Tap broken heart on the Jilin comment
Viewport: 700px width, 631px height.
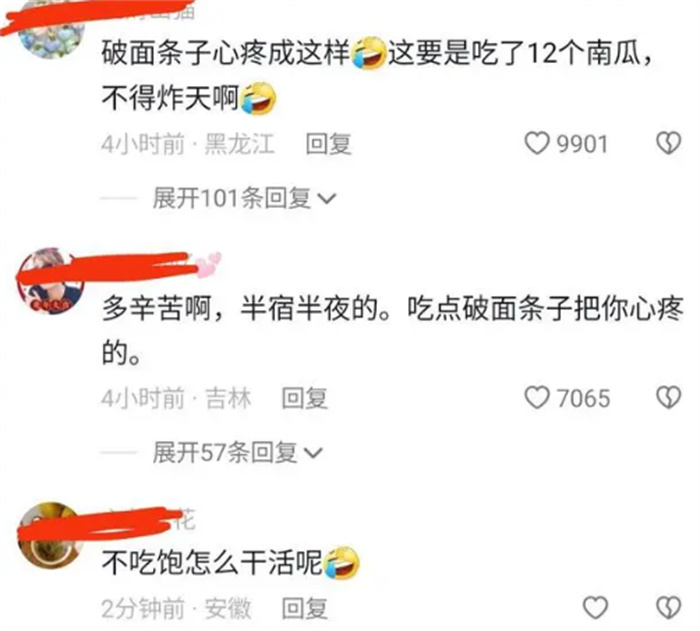668,397
